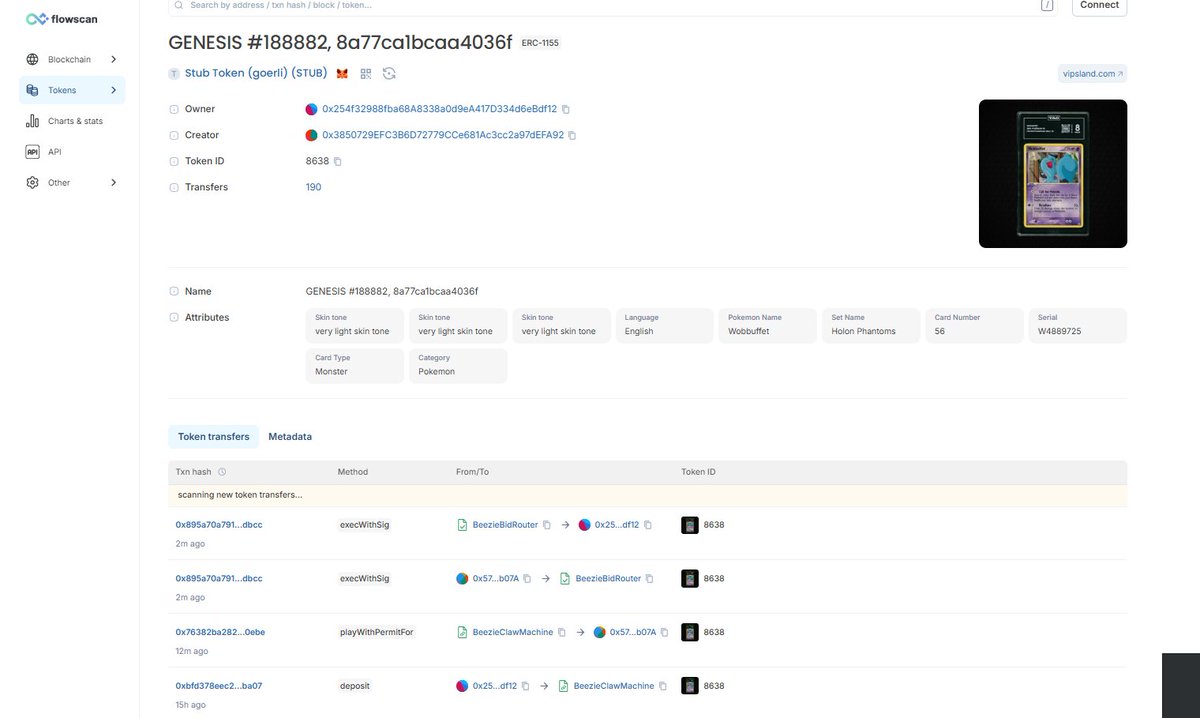Click the Language English attribute
The height and width of the screenshot is (718, 1200).
pos(665,324)
